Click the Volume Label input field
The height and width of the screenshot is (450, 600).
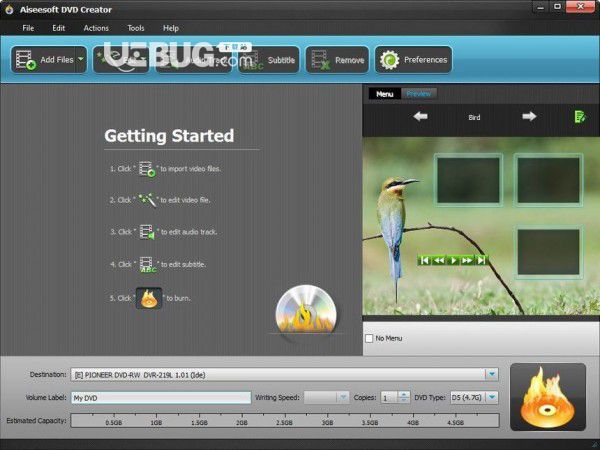161,398
